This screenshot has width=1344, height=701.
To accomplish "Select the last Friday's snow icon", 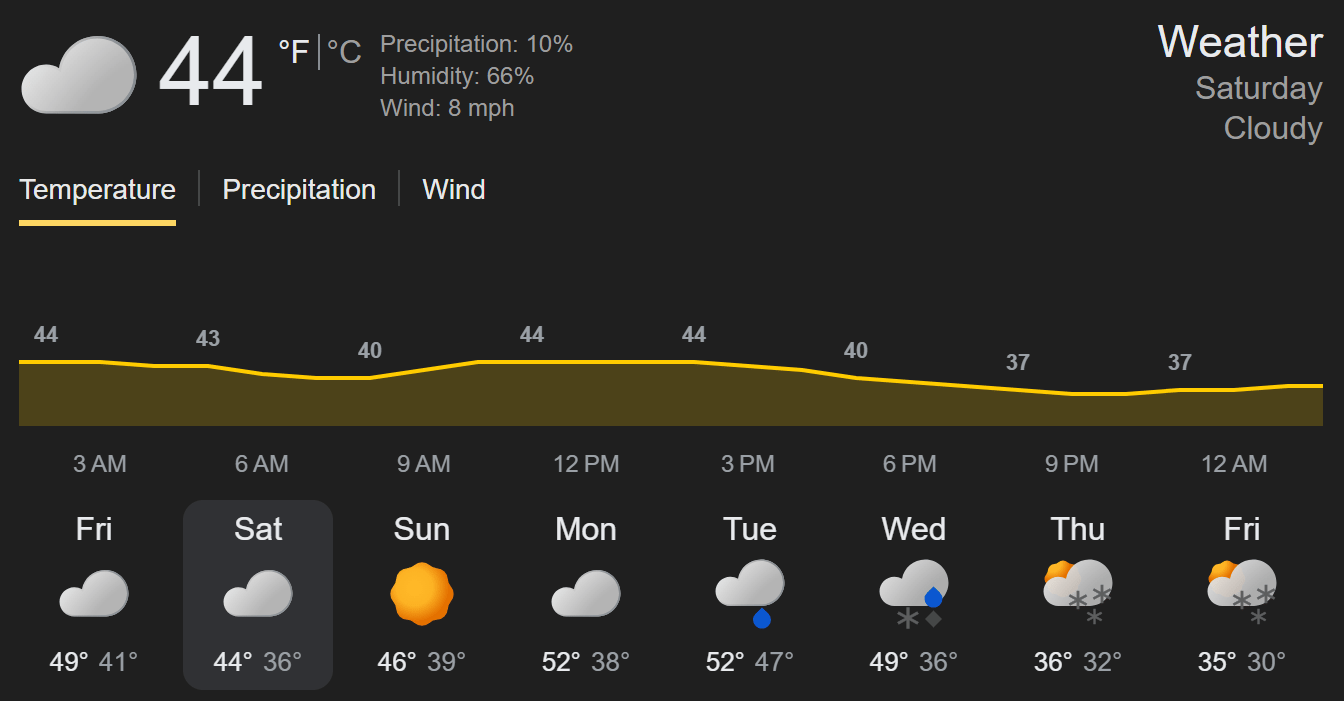I will point(1242,593).
